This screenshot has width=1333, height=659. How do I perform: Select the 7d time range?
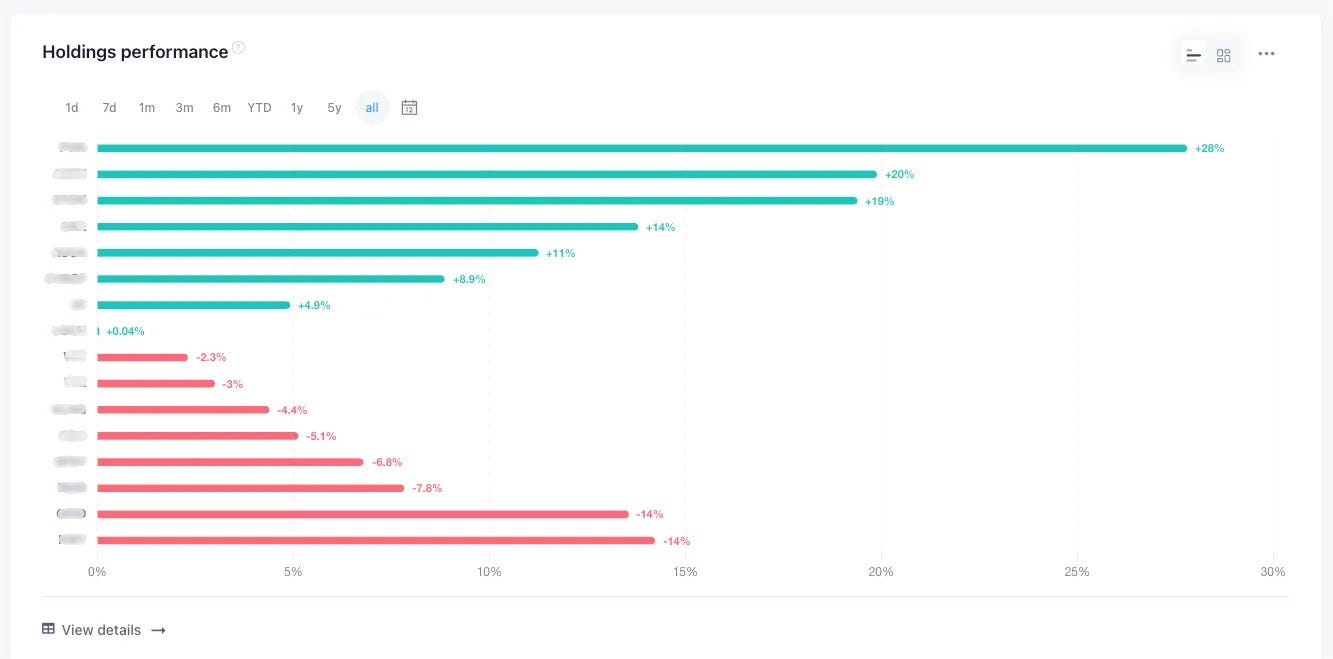(109, 108)
